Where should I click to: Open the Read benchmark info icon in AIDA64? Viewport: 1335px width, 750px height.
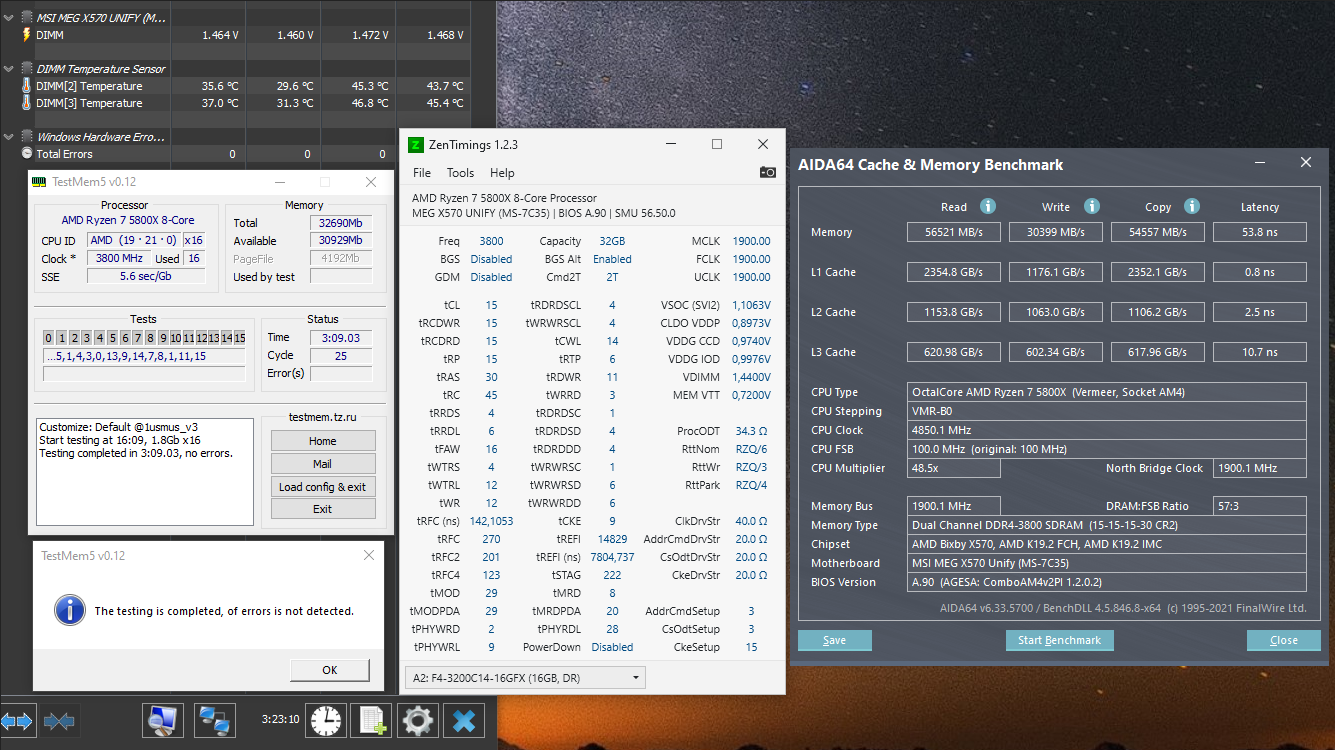[988, 206]
